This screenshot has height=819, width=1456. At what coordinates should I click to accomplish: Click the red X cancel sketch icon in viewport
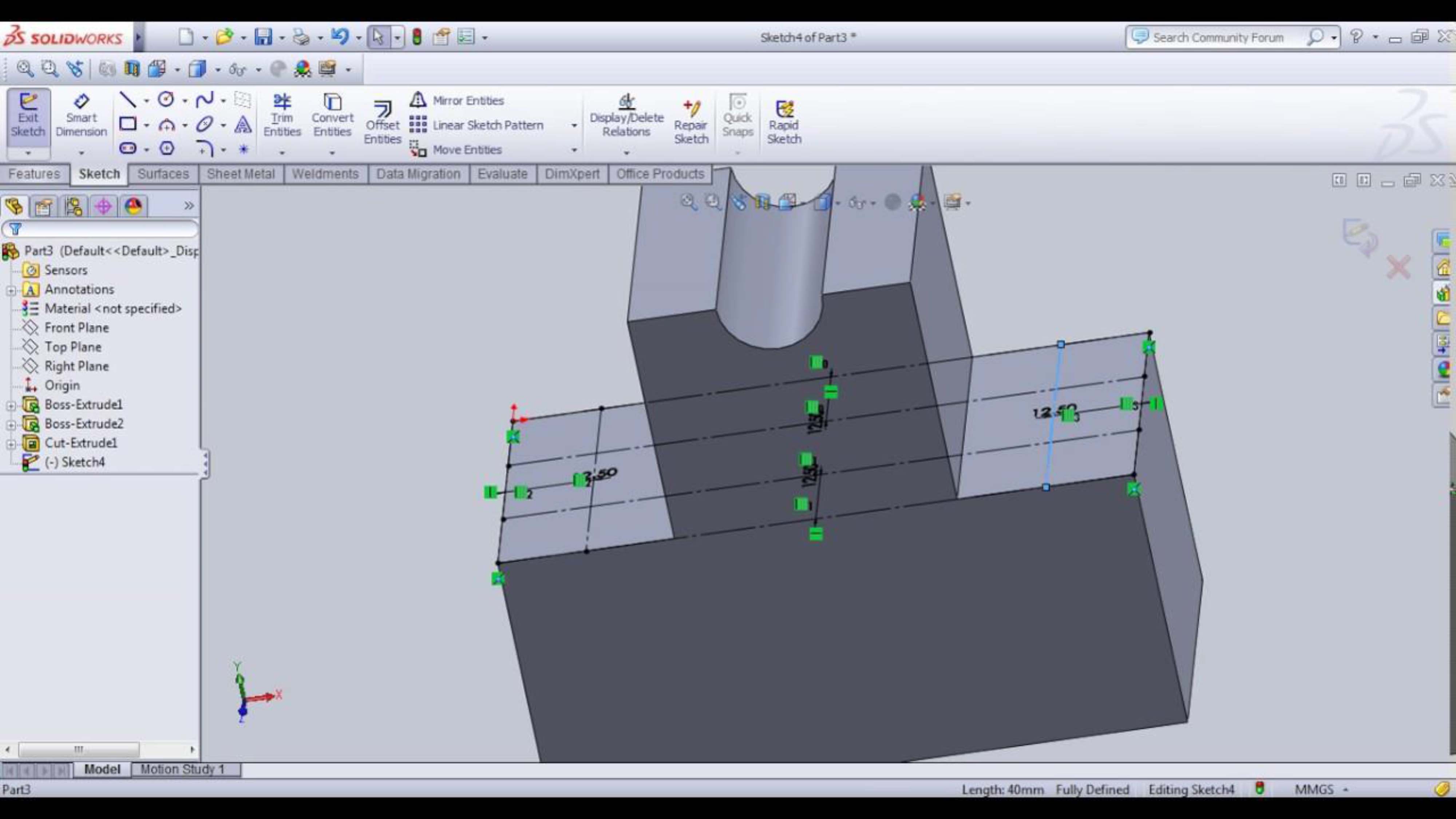[x=1398, y=267]
